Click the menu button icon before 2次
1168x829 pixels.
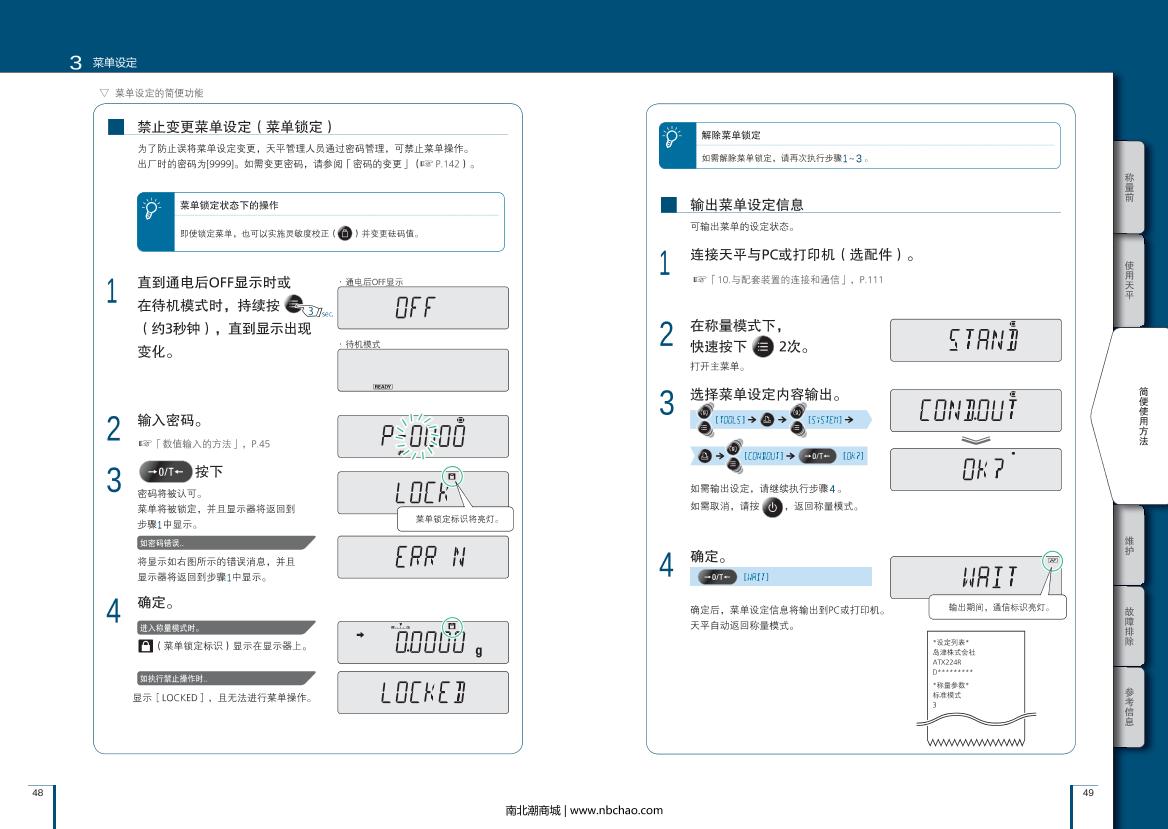[763, 347]
